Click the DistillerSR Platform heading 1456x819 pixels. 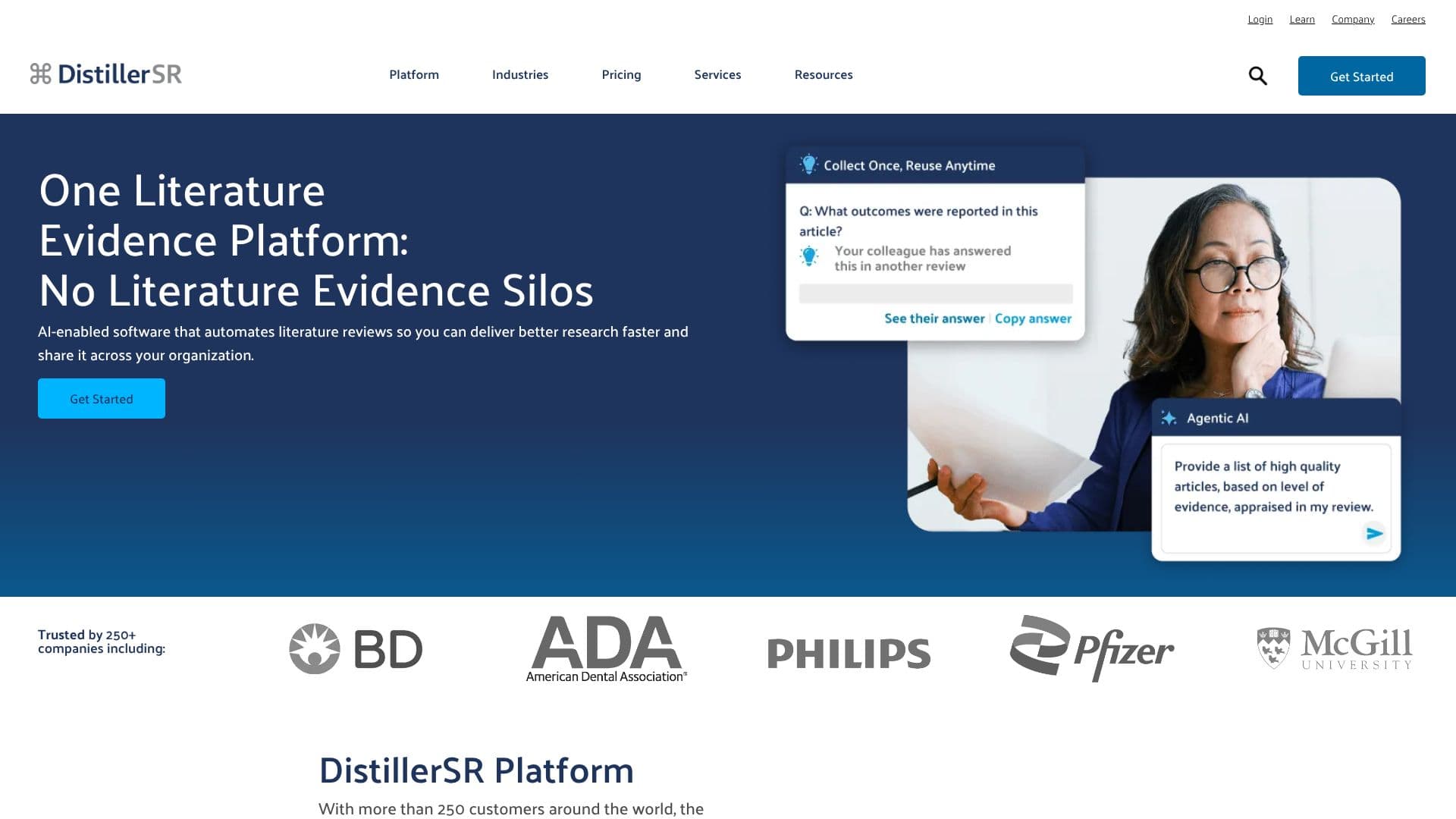[x=476, y=770]
